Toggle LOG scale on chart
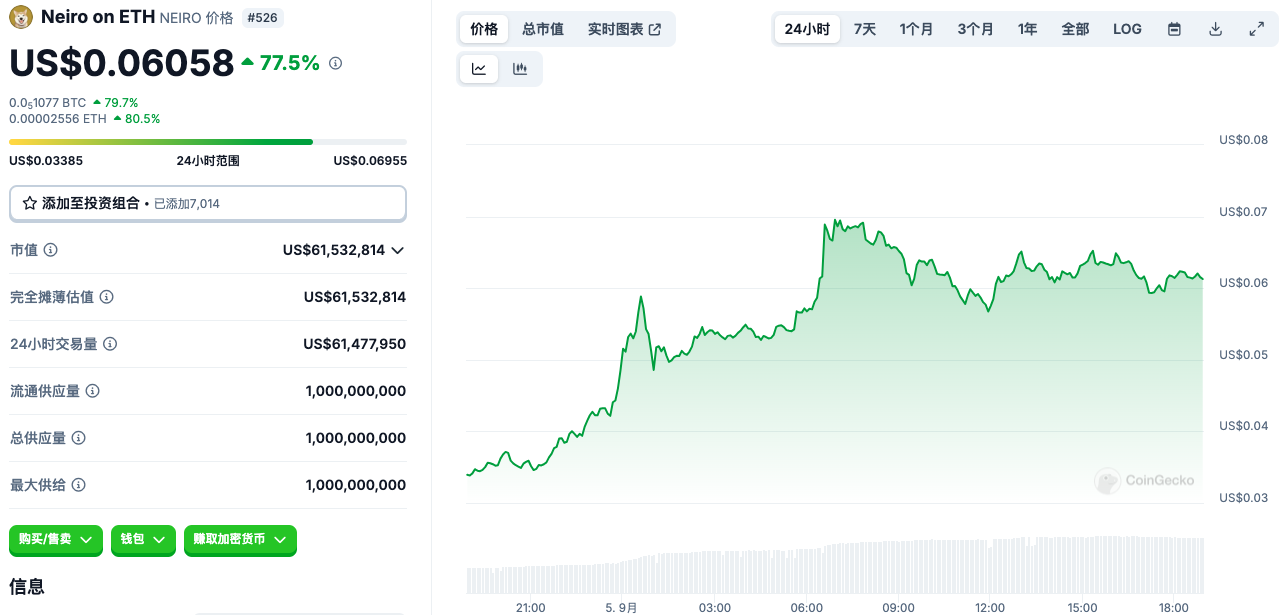The image size is (1287, 615). click(x=1127, y=29)
